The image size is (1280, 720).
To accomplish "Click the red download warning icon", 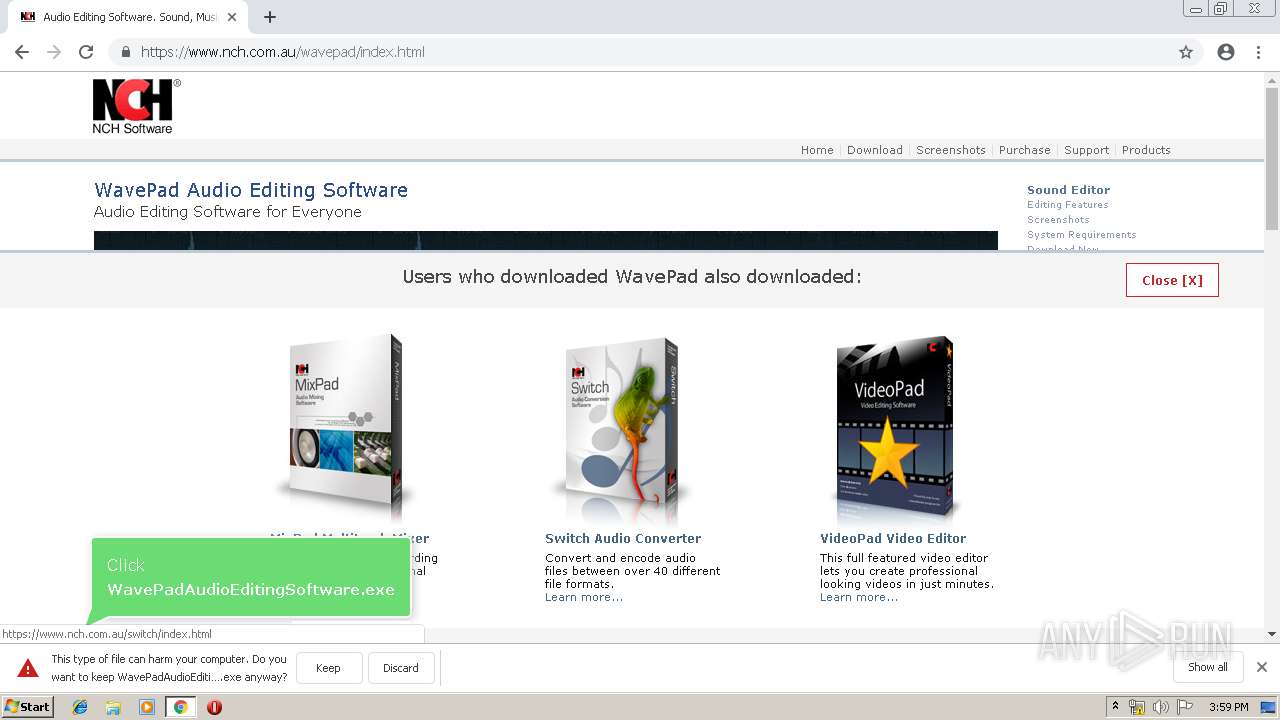I will point(28,668).
